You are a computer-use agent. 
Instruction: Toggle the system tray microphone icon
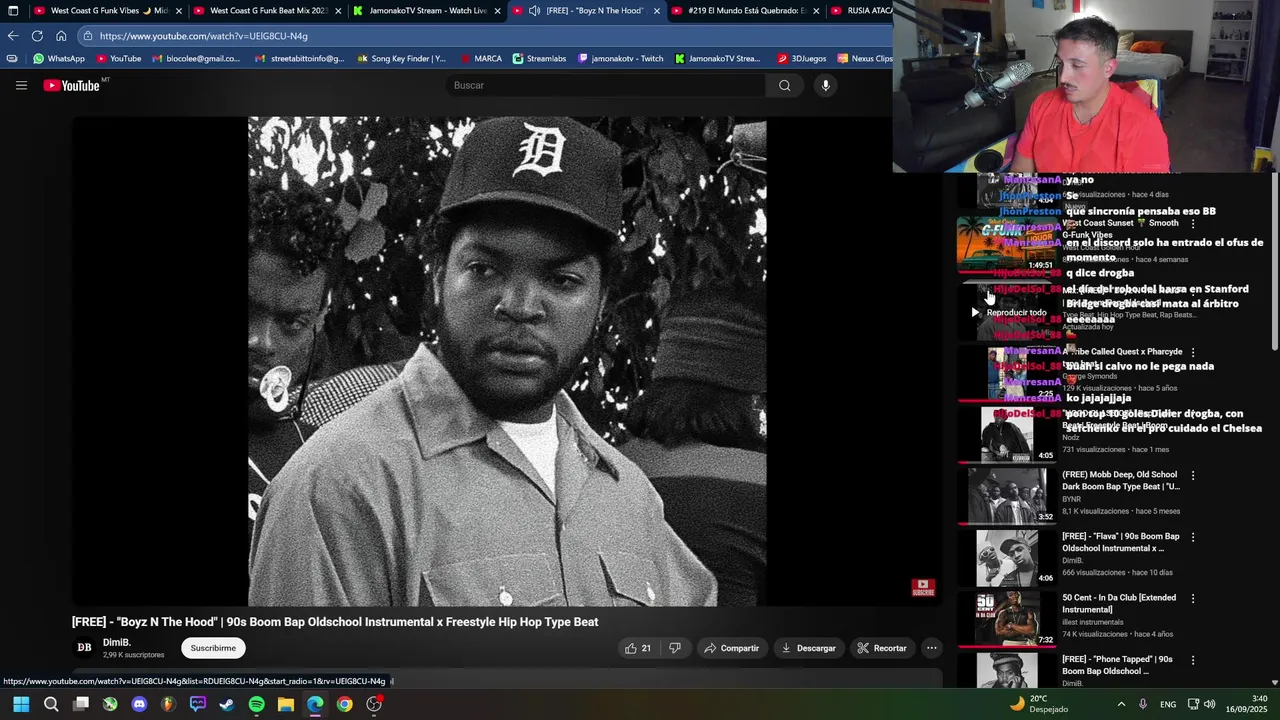[1143, 704]
